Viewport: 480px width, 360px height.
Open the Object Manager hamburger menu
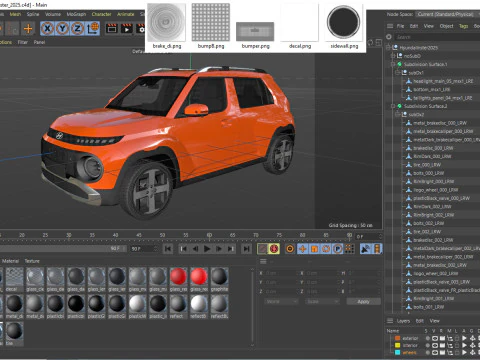click(390, 26)
